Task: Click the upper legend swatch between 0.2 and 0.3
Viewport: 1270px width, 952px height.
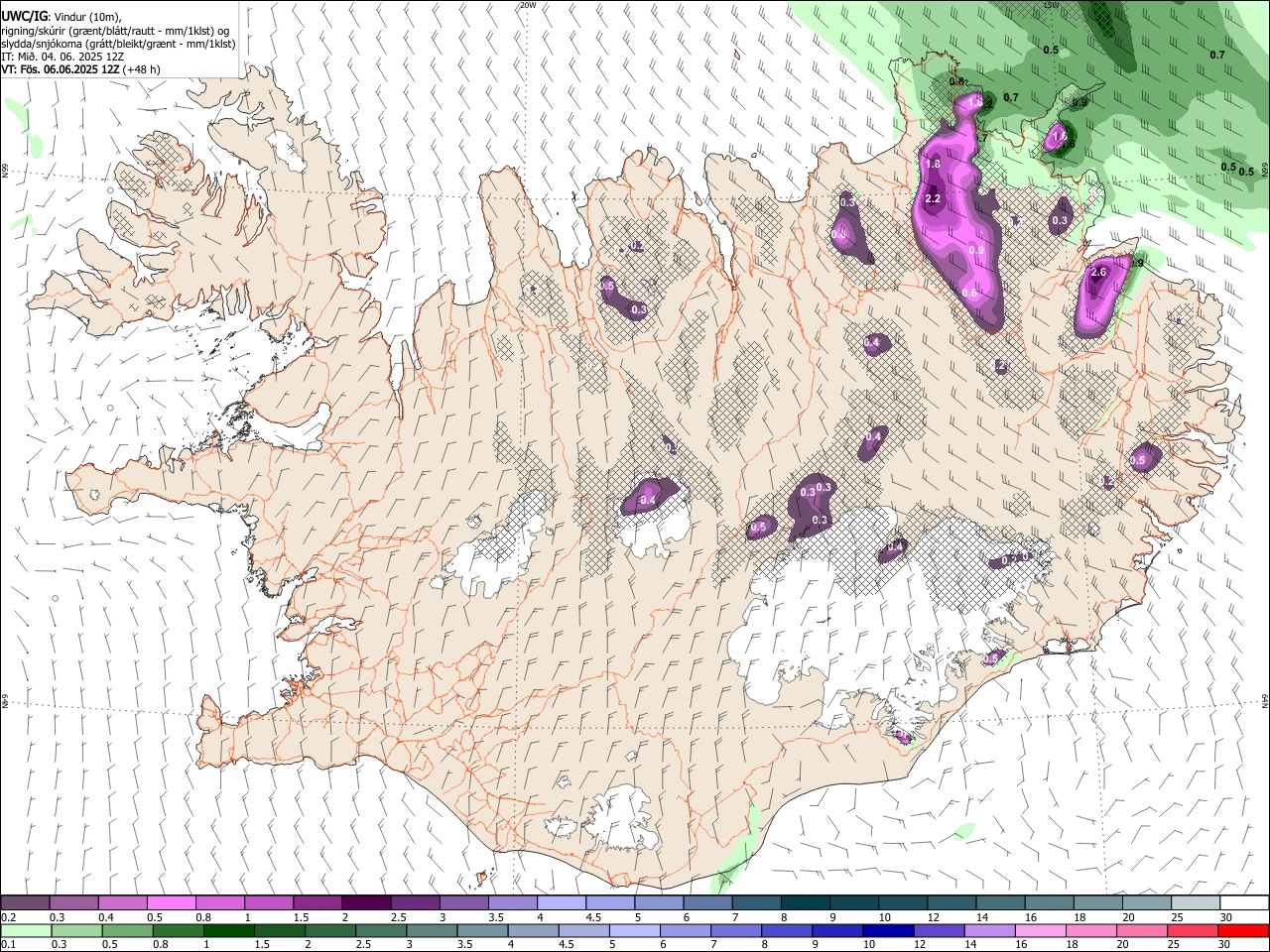Action: [25, 902]
